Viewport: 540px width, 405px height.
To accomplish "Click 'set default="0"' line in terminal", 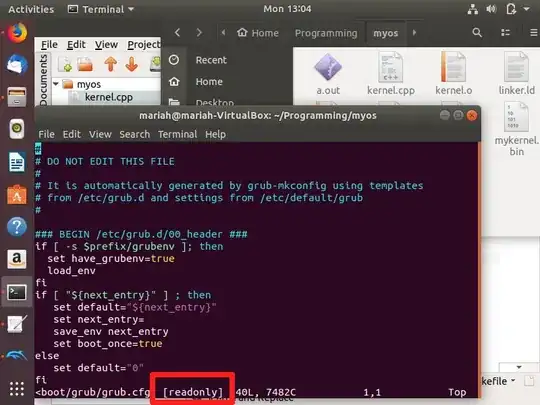I will (x=98, y=368).
